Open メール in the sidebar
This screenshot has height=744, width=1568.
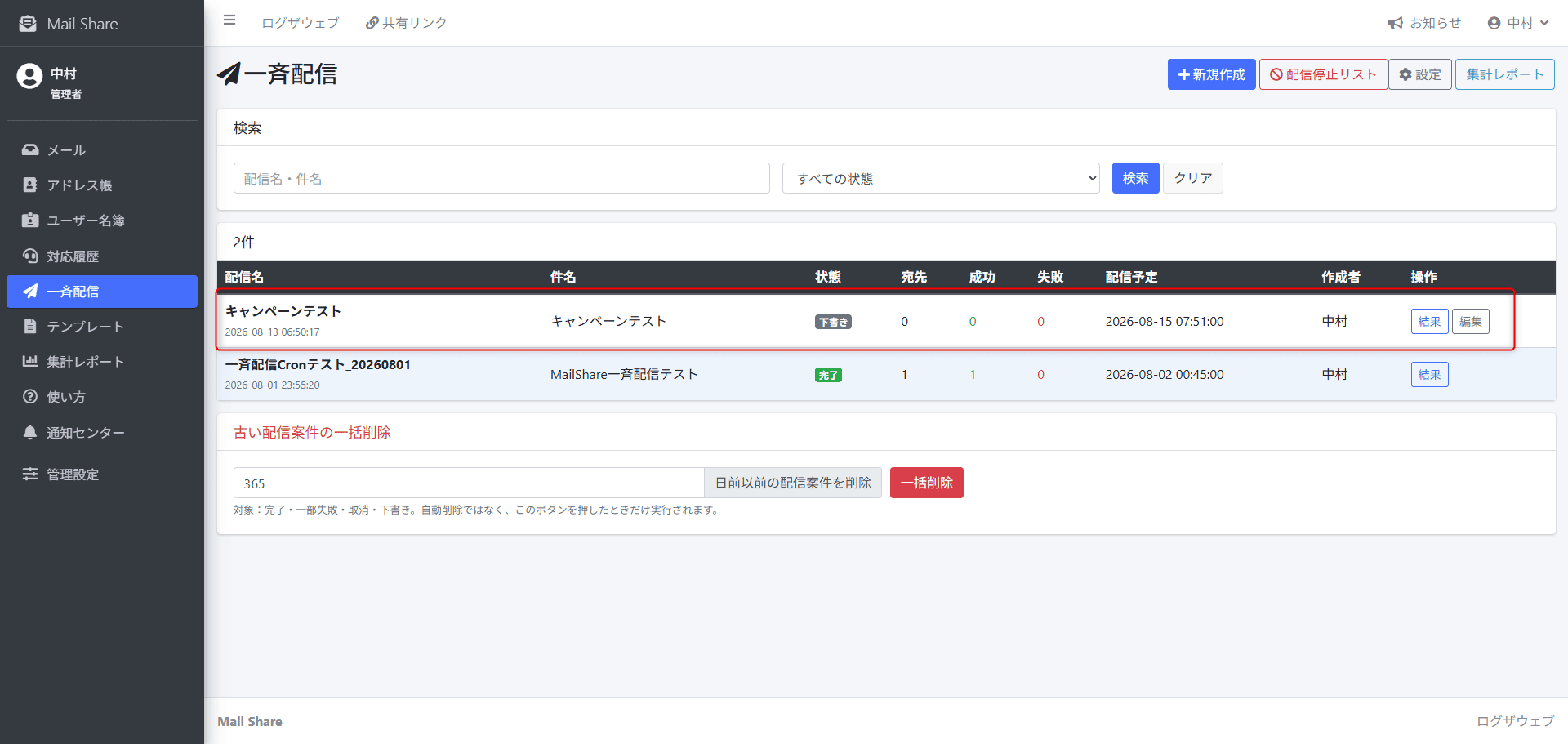tap(102, 150)
